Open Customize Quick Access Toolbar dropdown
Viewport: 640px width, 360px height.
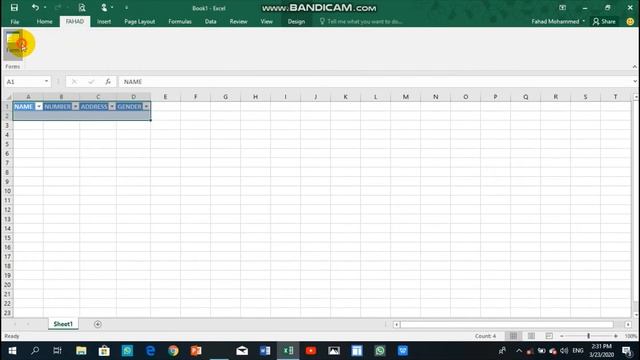tap(127, 8)
